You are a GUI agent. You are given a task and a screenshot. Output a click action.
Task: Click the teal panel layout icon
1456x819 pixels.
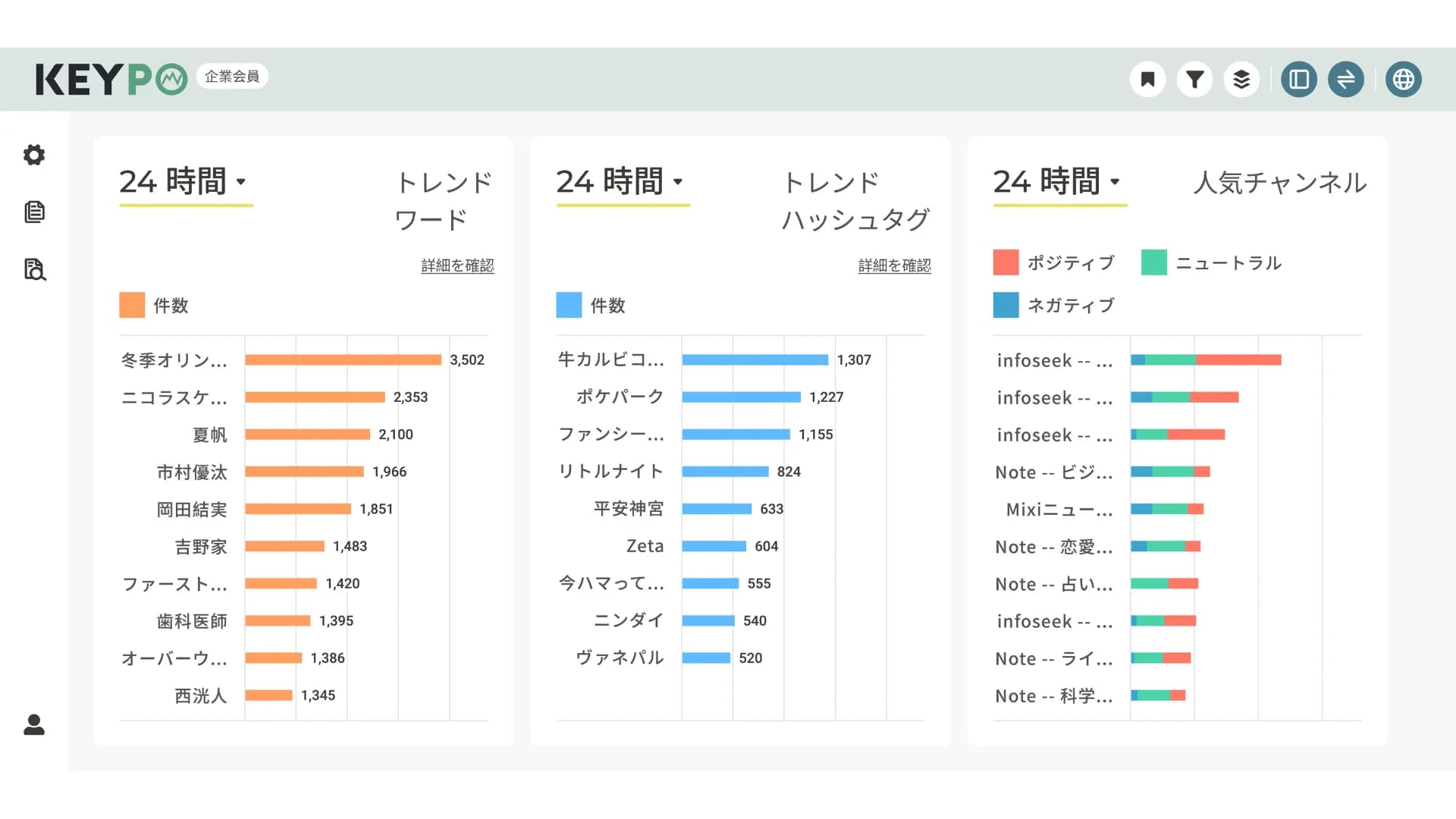coord(1298,78)
